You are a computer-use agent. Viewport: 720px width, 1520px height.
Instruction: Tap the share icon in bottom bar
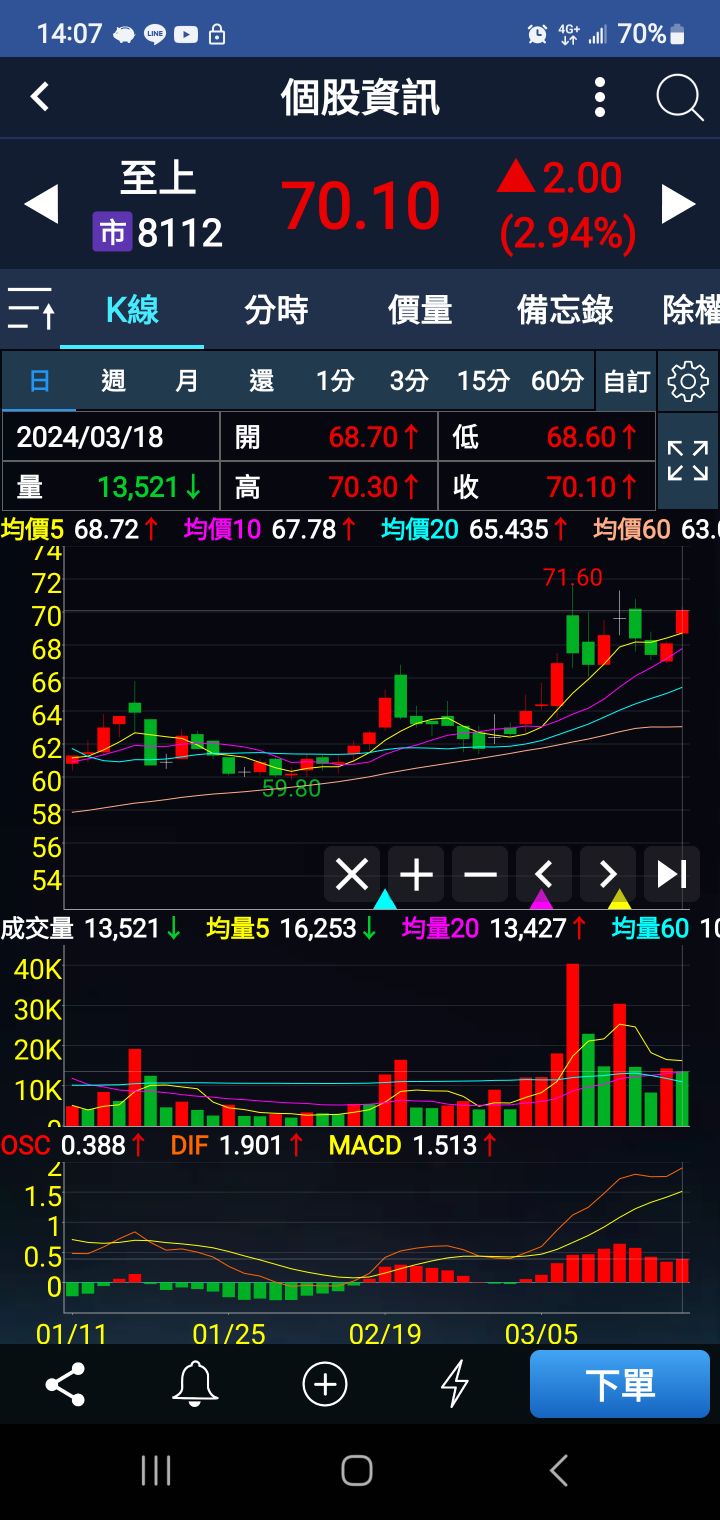(x=65, y=1385)
